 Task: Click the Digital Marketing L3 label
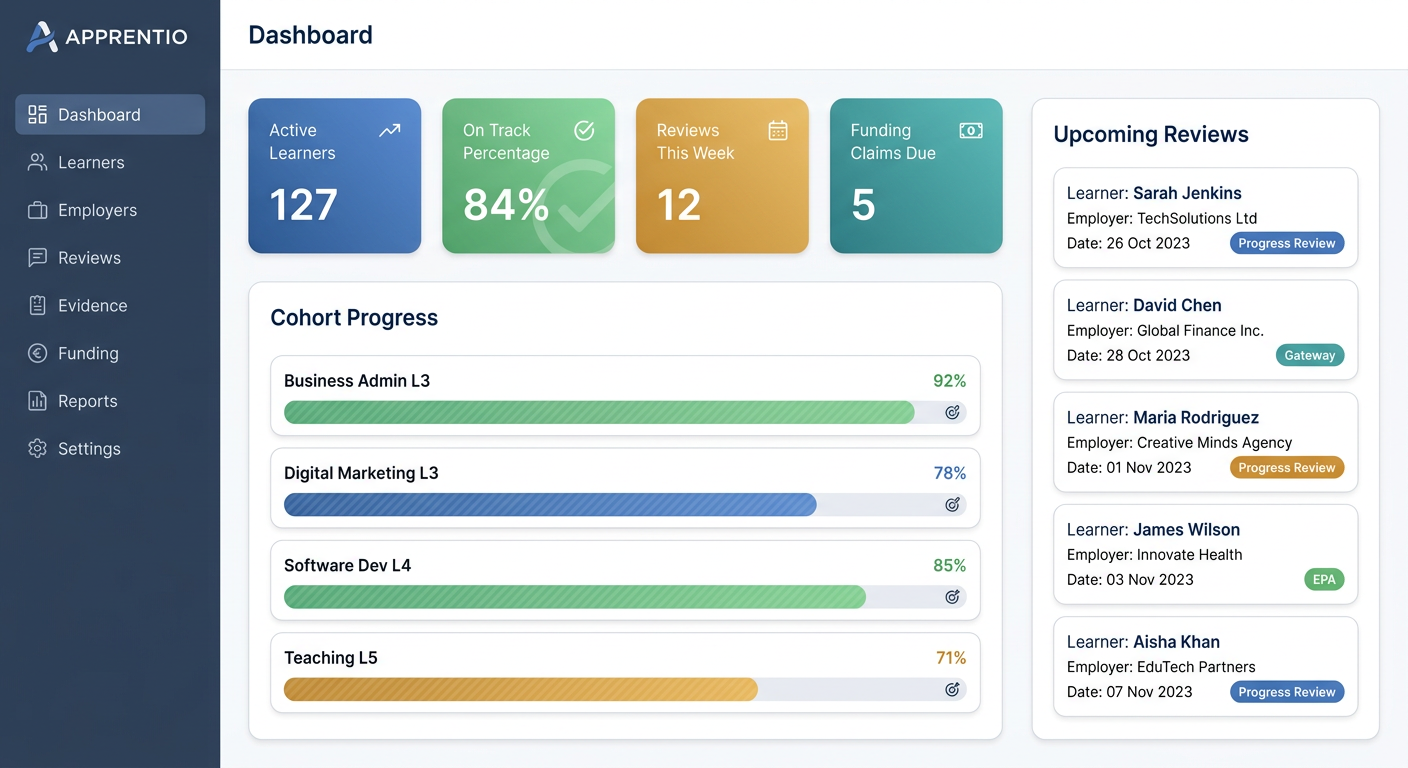tap(361, 473)
